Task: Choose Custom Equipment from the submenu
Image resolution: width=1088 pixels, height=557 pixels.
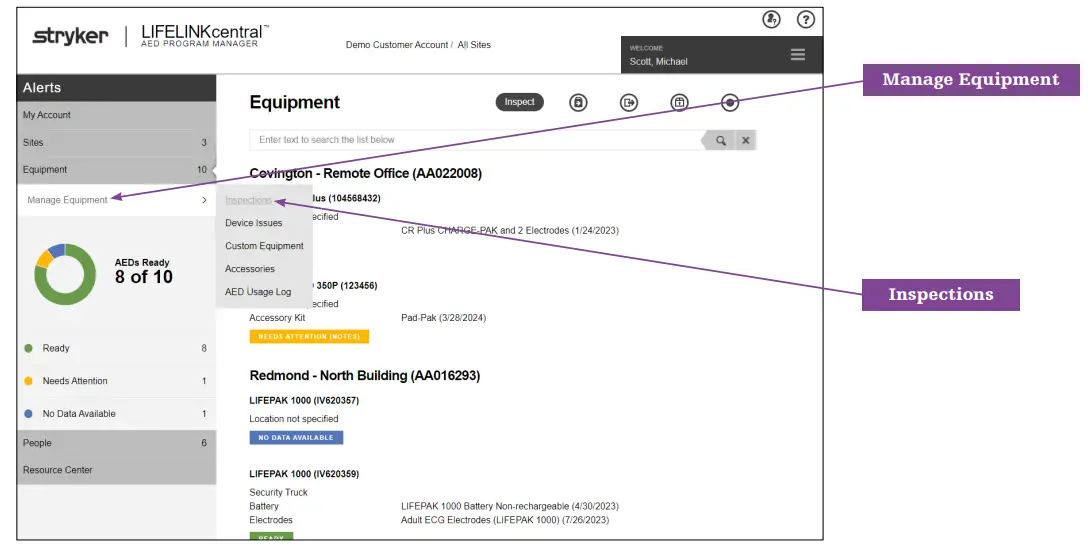Action: pos(264,246)
